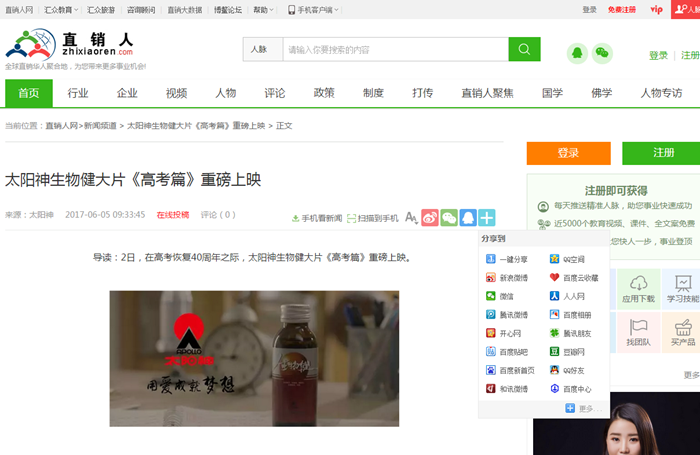The image size is (700, 455).
Task: Open the 行业 navigation tab
Action: coord(78,93)
